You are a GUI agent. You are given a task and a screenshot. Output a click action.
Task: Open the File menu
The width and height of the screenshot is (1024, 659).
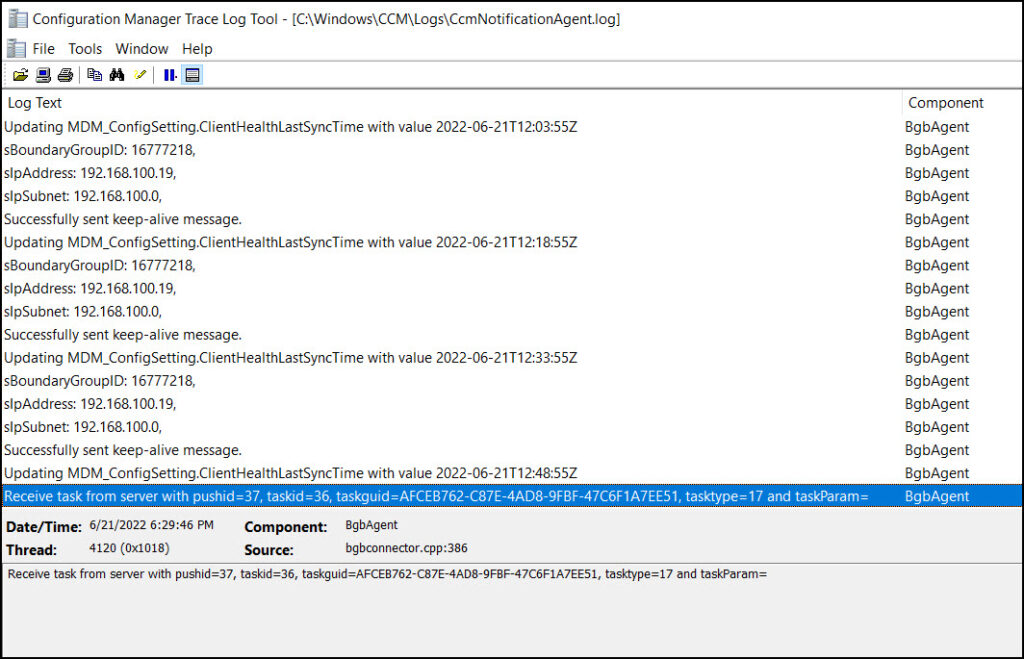tap(44, 49)
